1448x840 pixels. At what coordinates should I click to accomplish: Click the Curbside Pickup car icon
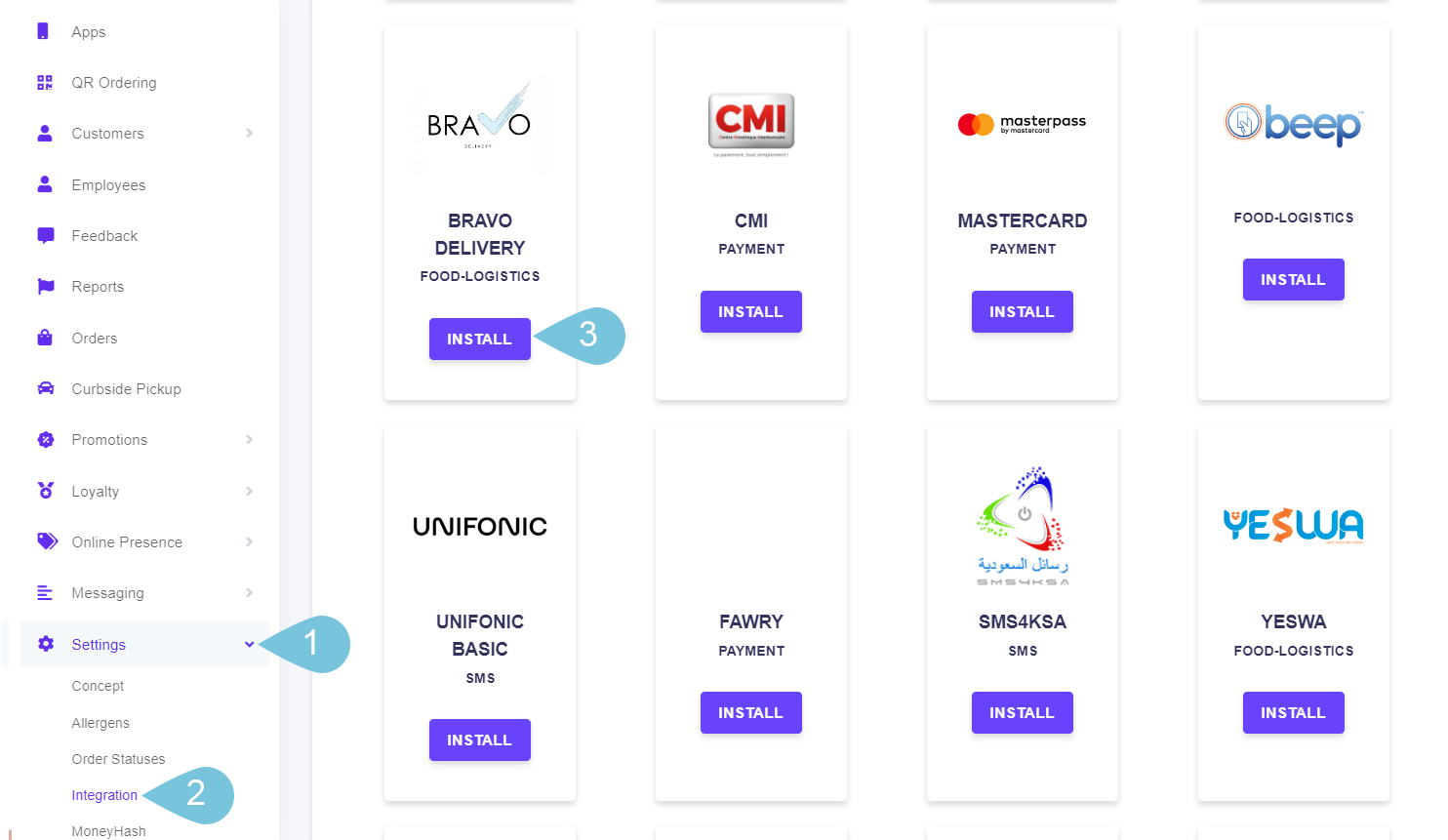tap(45, 388)
